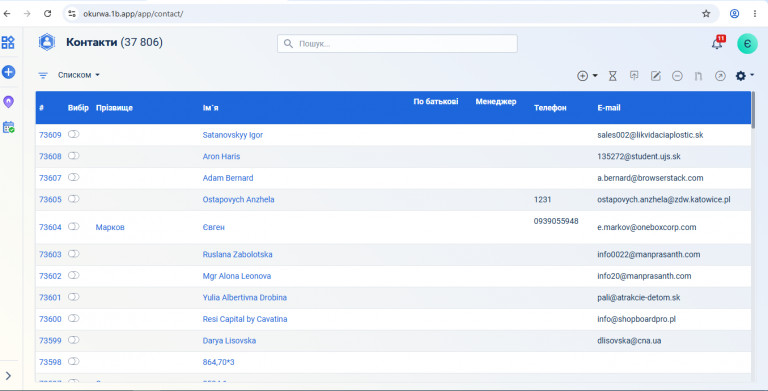
Task: Expand the left sidebar with chevron
Action: tap(8, 376)
